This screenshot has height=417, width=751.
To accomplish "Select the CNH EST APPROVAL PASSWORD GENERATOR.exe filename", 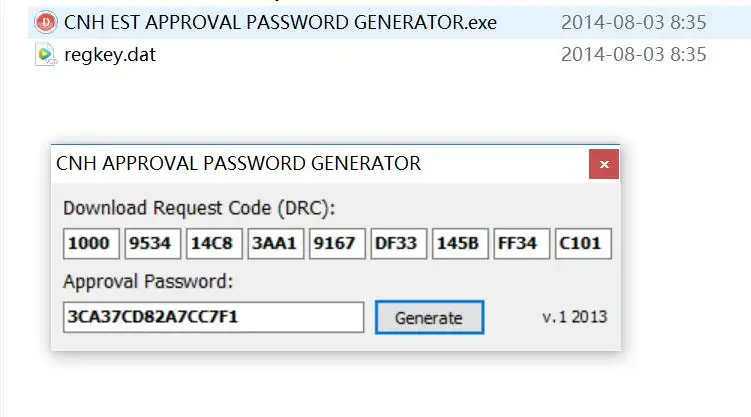I will [x=280, y=23].
